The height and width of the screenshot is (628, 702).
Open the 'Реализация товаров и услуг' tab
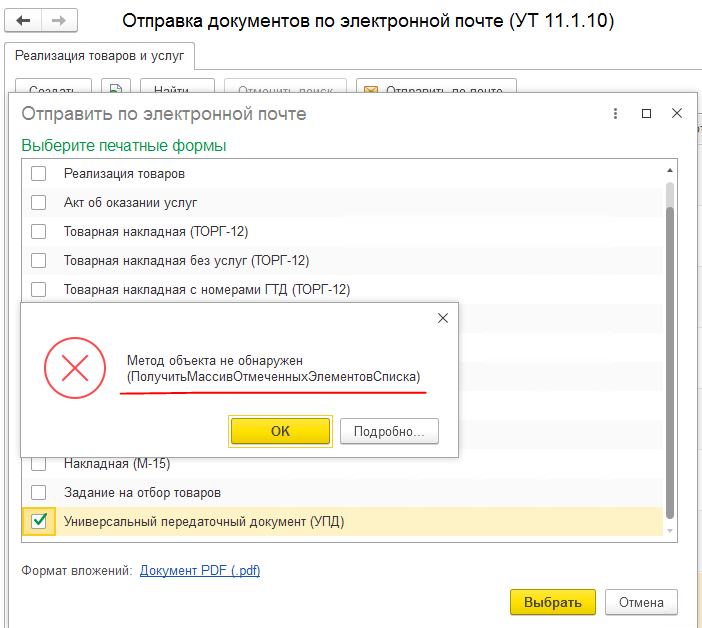(x=99, y=56)
